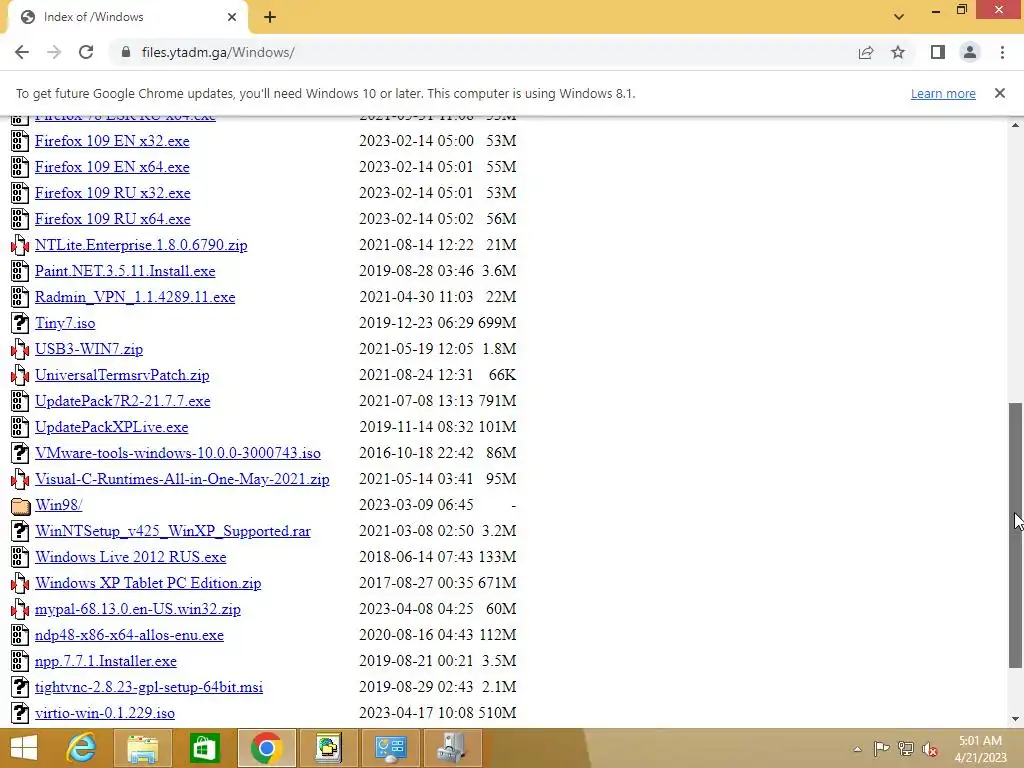Close the Index of /Windows tab

point(232,17)
